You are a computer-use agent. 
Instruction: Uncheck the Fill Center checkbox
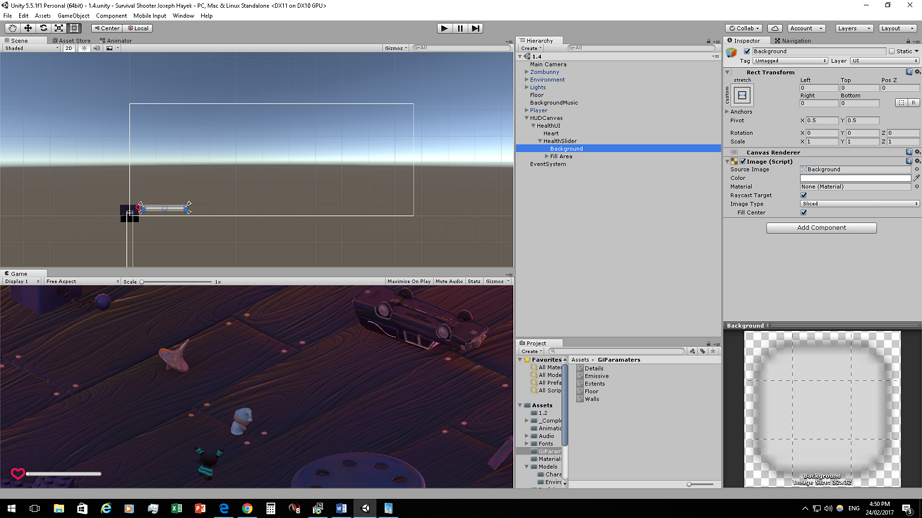coord(804,212)
